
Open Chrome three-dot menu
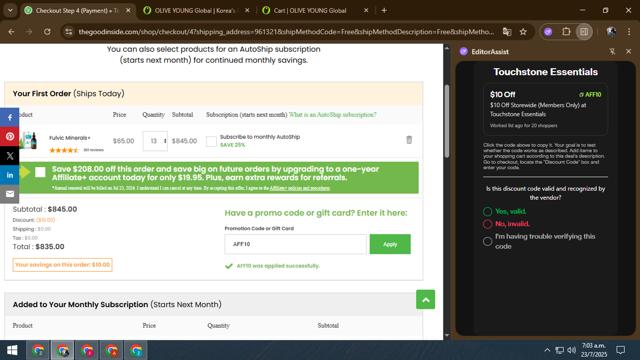click(629, 31)
